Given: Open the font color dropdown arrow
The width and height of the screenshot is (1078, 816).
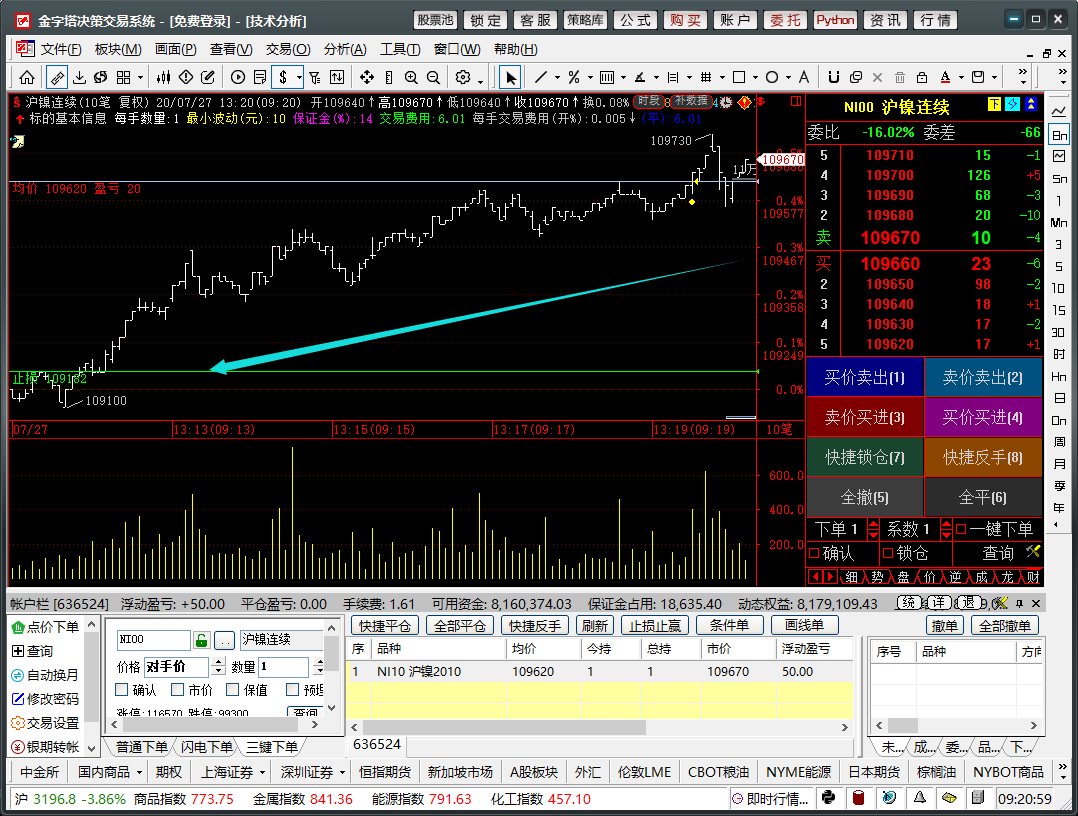Looking at the screenshot, I should (962, 78).
